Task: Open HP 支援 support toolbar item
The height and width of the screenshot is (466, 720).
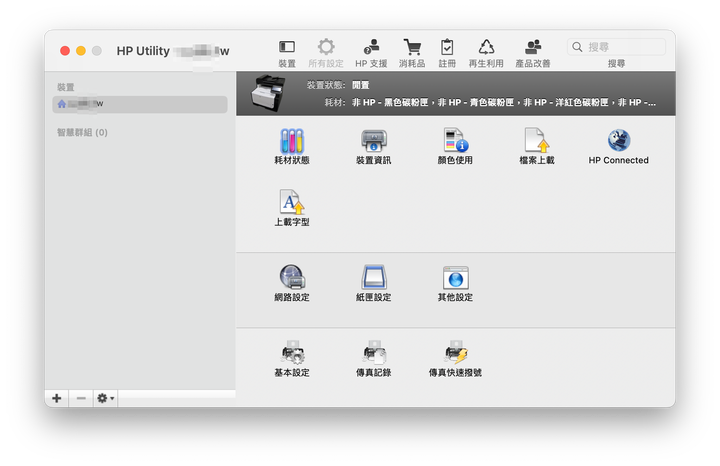Action: pos(371,53)
